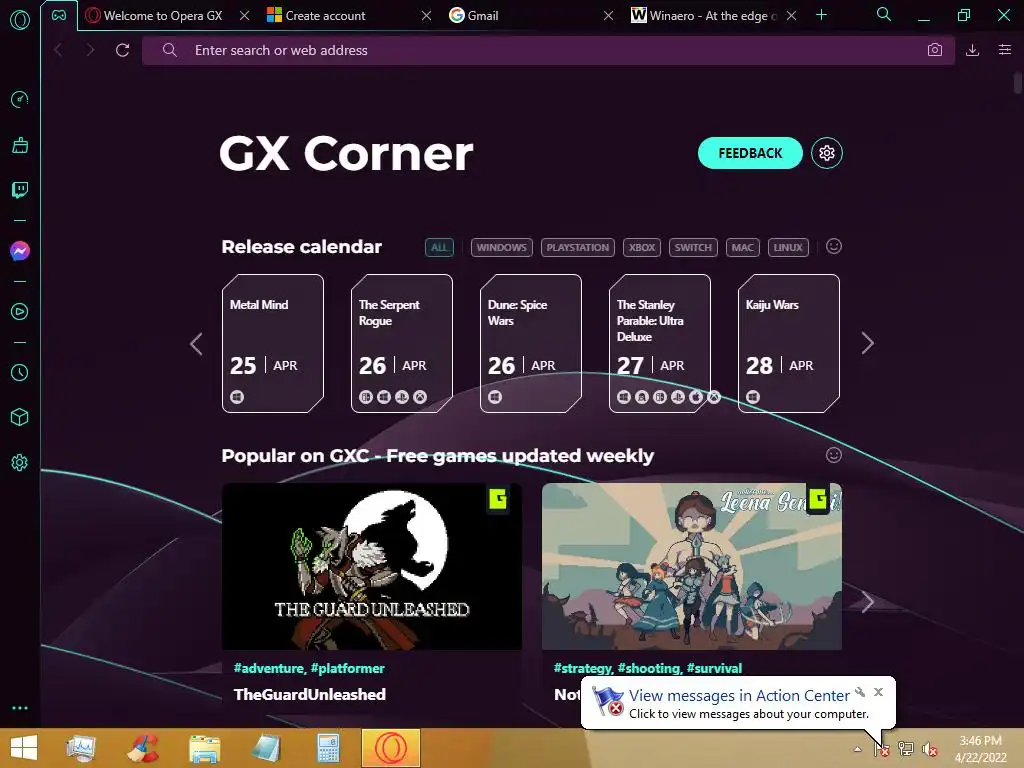
Task: Click the reload page button
Action: pos(122,50)
